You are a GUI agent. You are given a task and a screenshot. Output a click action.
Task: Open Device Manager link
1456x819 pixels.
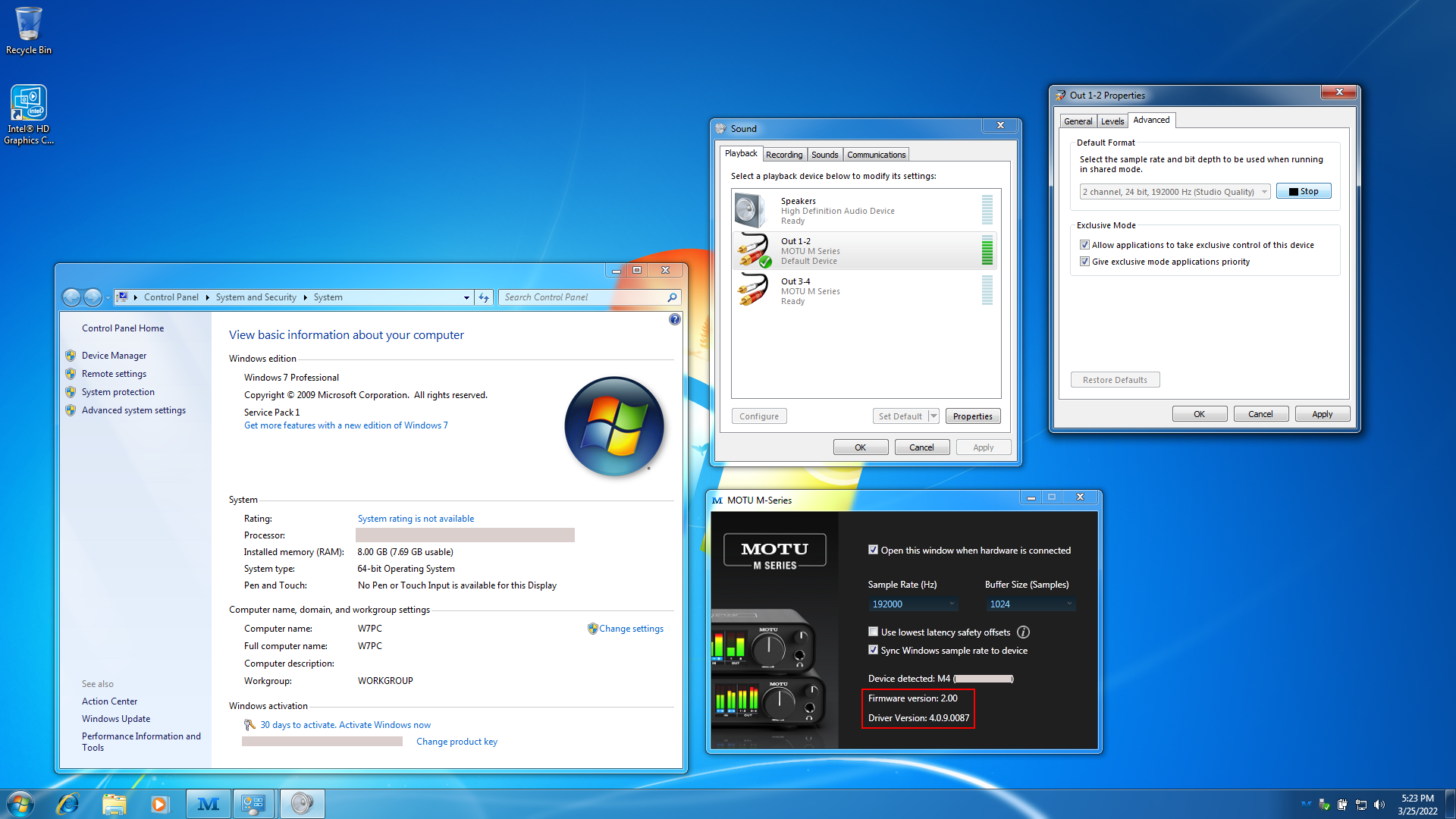coord(114,356)
